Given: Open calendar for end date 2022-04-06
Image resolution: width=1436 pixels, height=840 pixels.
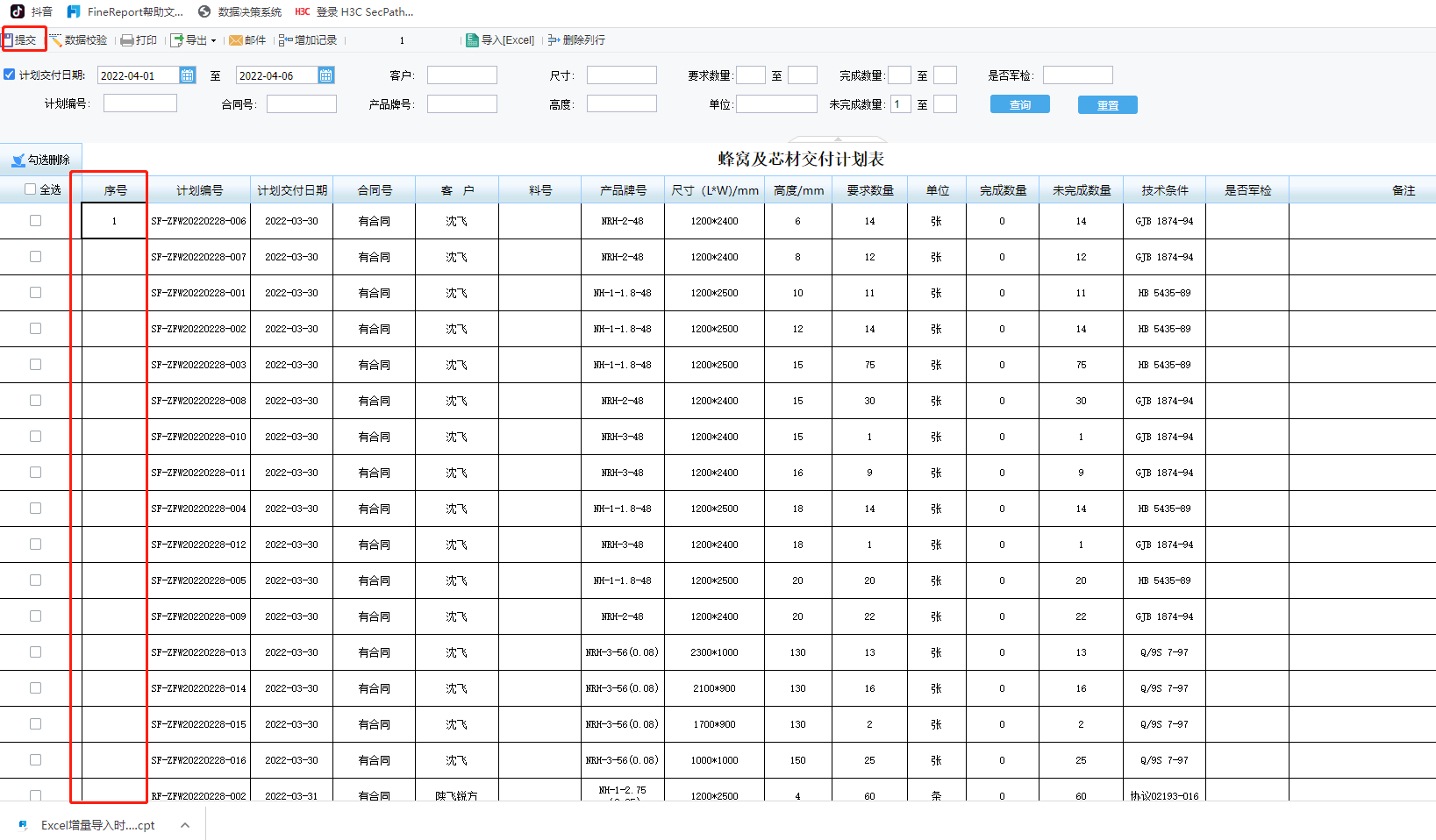Looking at the screenshot, I should point(325,75).
